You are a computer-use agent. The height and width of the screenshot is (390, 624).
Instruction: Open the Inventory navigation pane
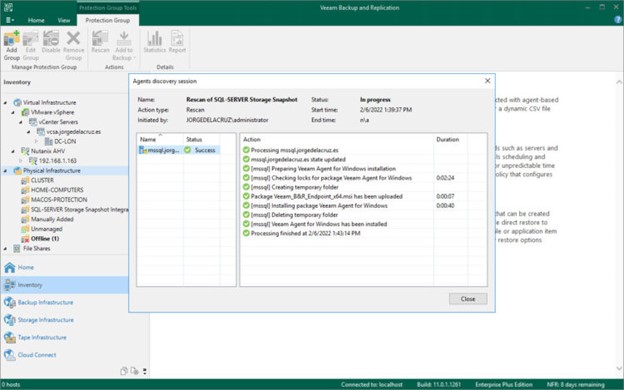pos(64,285)
